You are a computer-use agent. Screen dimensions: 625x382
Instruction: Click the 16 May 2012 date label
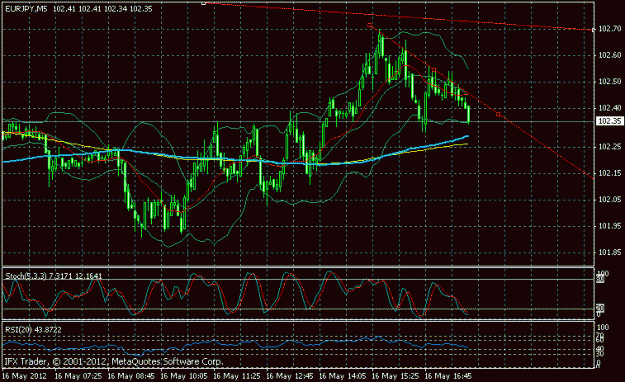pos(24,376)
